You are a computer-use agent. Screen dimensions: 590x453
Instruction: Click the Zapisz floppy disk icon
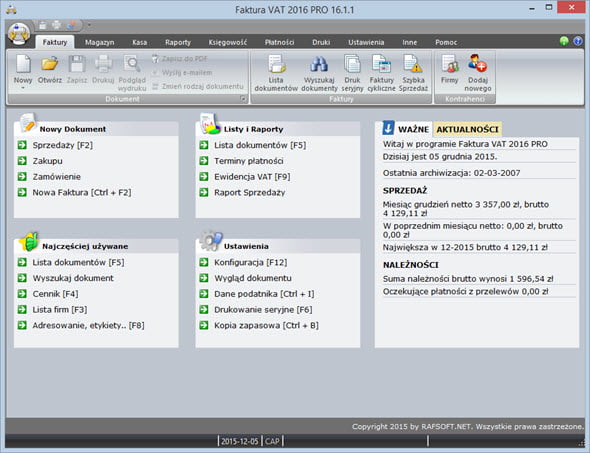(x=77, y=64)
